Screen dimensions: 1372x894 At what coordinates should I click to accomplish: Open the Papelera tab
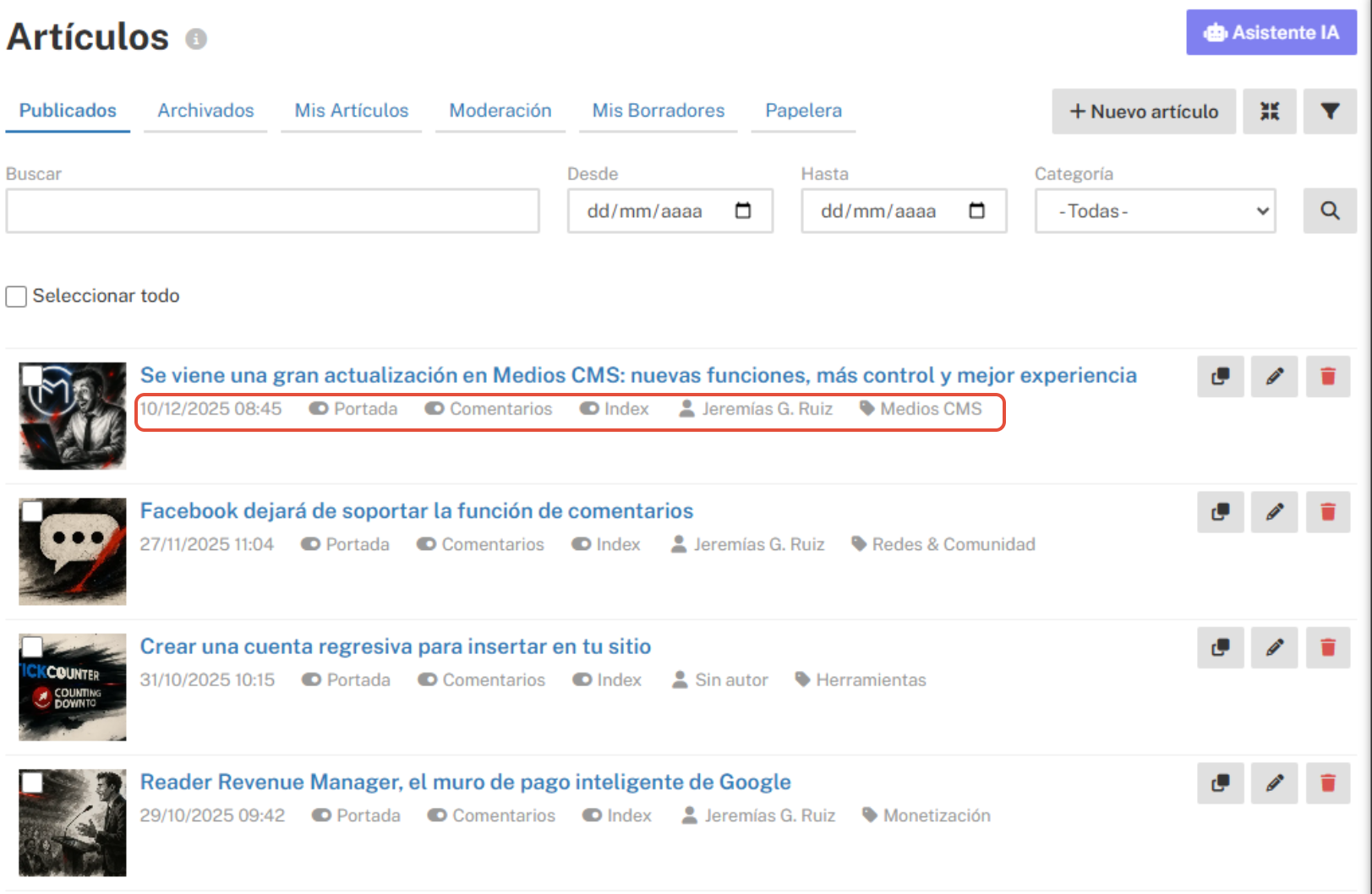click(804, 111)
